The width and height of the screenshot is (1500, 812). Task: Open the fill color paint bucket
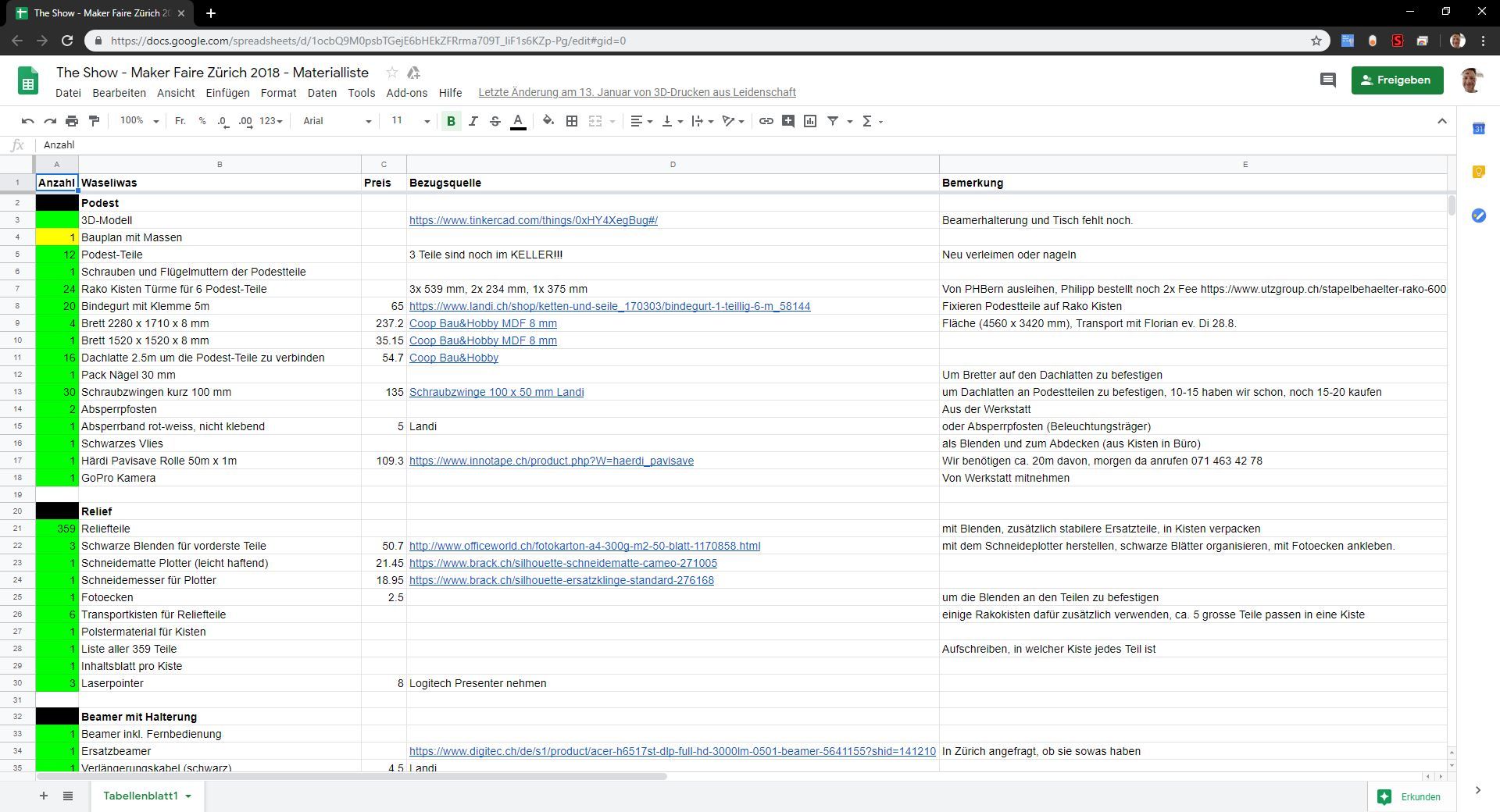[x=548, y=121]
